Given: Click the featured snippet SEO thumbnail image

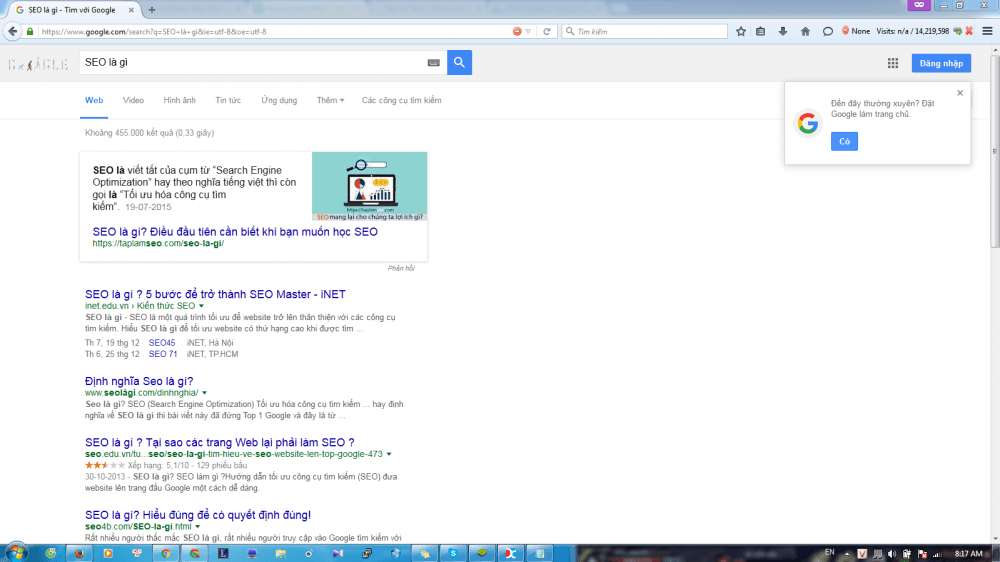Looking at the screenshot, I should click(369, 186).
